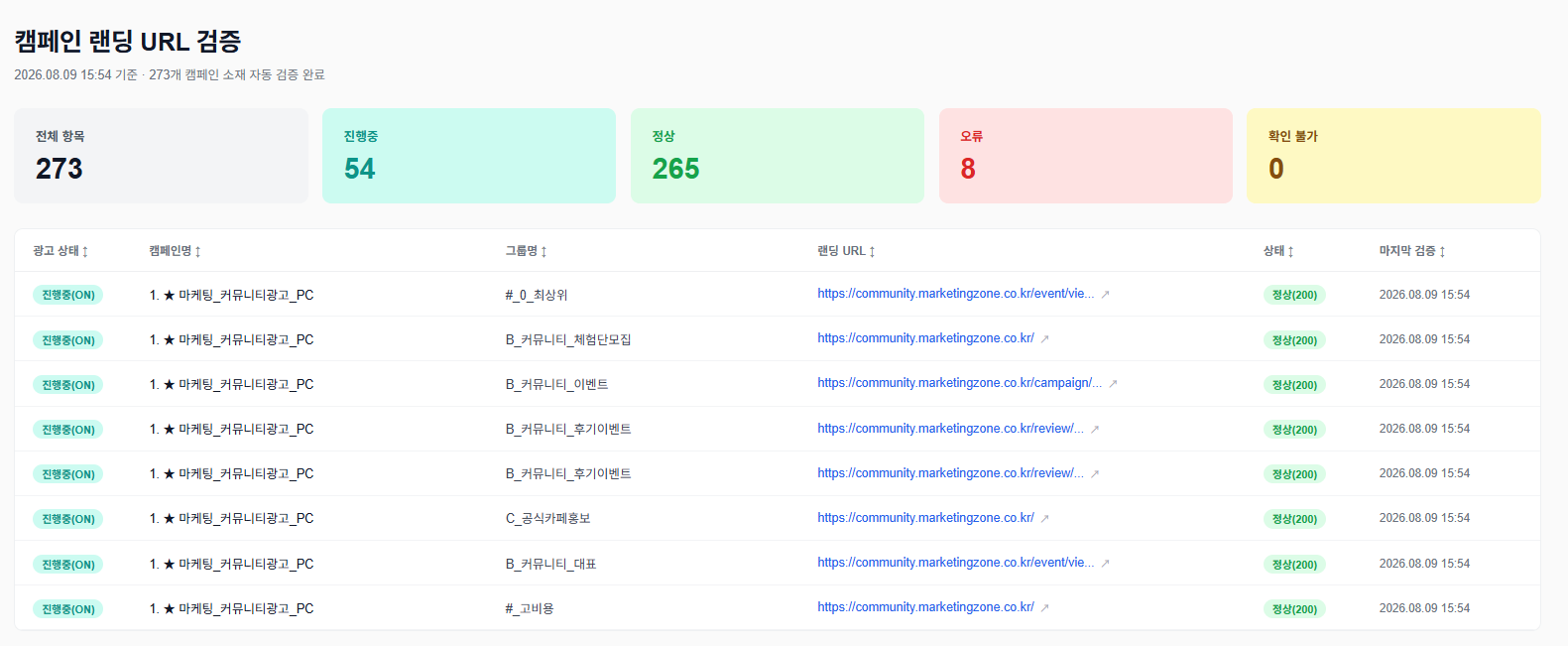Select group name #_고비용
The height and width of the screenshot is (646, 1568).
(x=530, y=608)
